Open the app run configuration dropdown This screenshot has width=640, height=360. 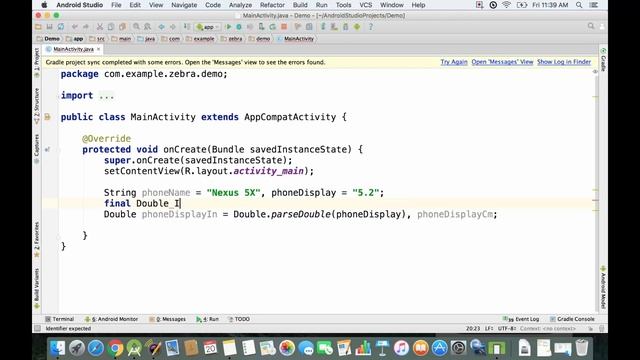[208, 27]
